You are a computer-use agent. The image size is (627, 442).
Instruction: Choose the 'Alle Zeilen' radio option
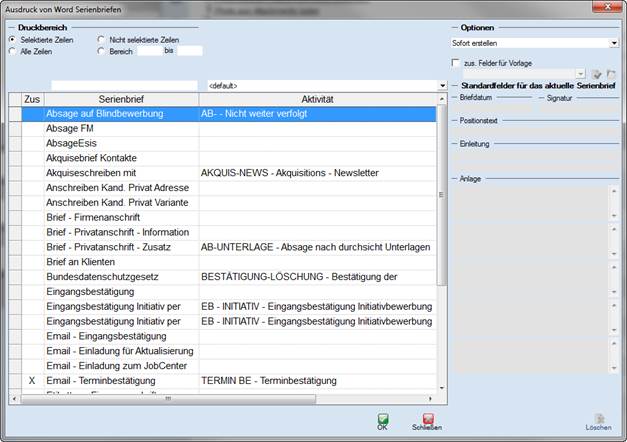13,51
